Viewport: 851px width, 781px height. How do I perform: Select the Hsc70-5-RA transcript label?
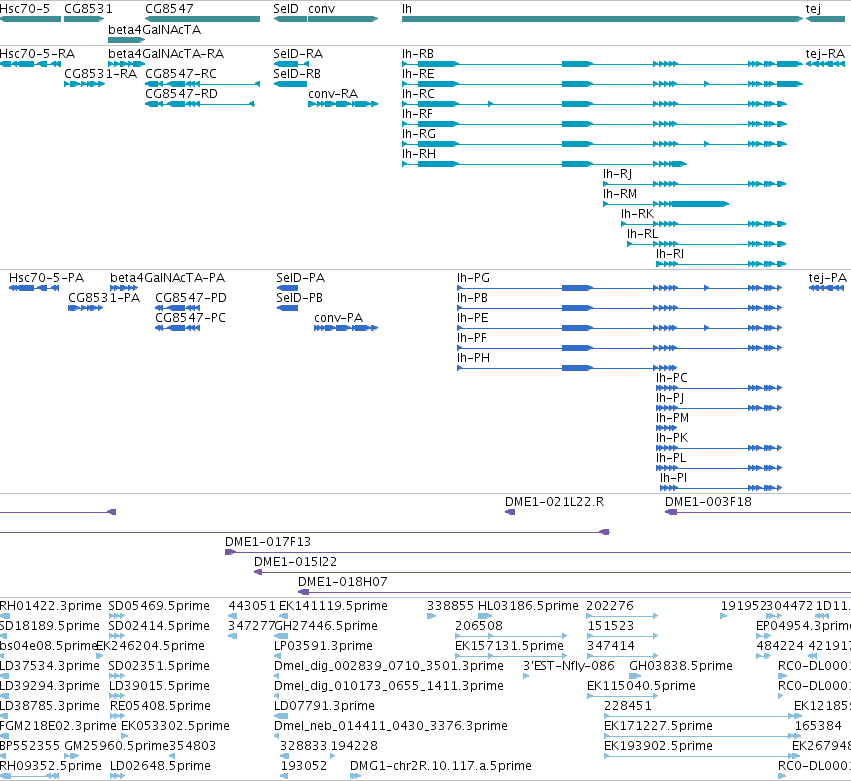coord(37,54)
